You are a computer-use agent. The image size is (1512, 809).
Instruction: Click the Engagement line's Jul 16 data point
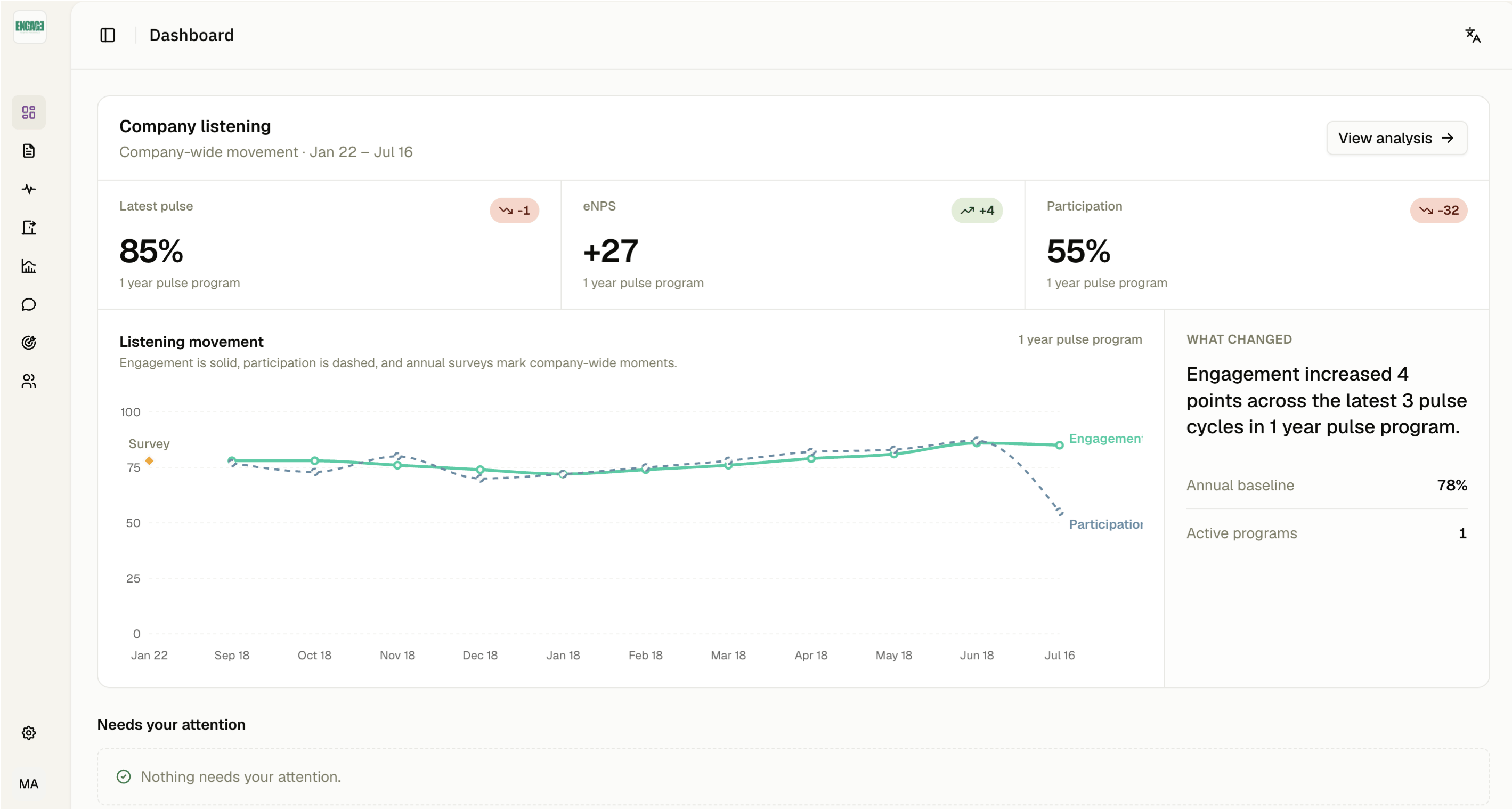[1060, 446]
